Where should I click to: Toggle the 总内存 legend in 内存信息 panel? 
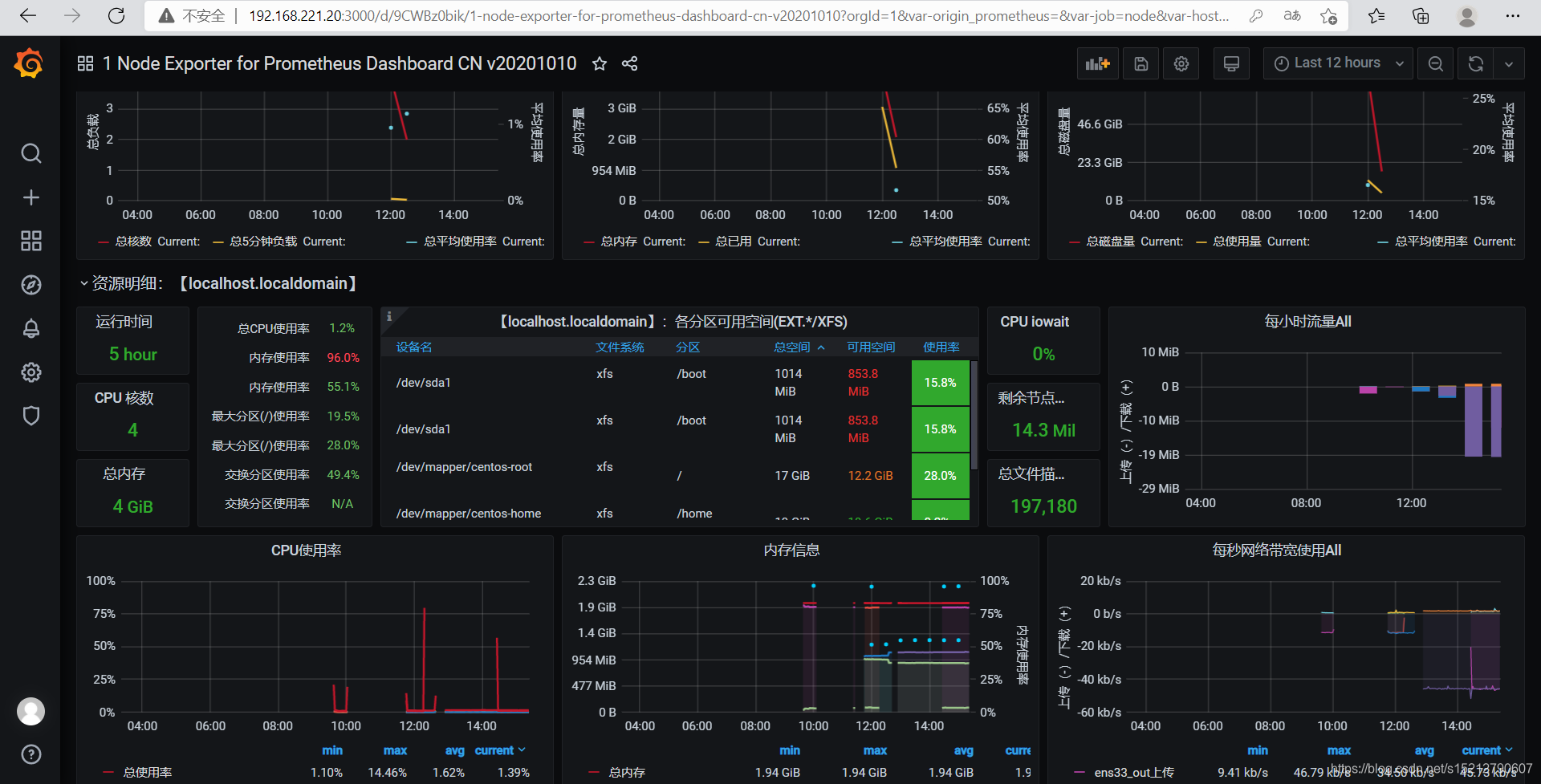click(x=626, y=773)
